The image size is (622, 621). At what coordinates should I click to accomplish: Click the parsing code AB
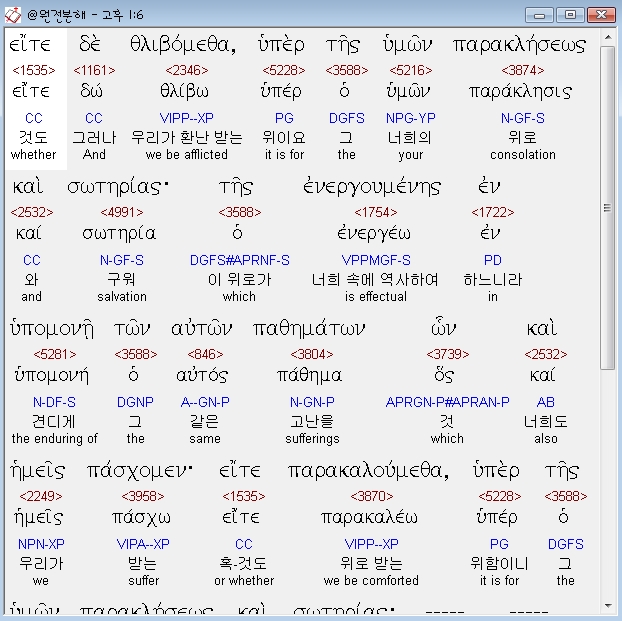(545, 402)
